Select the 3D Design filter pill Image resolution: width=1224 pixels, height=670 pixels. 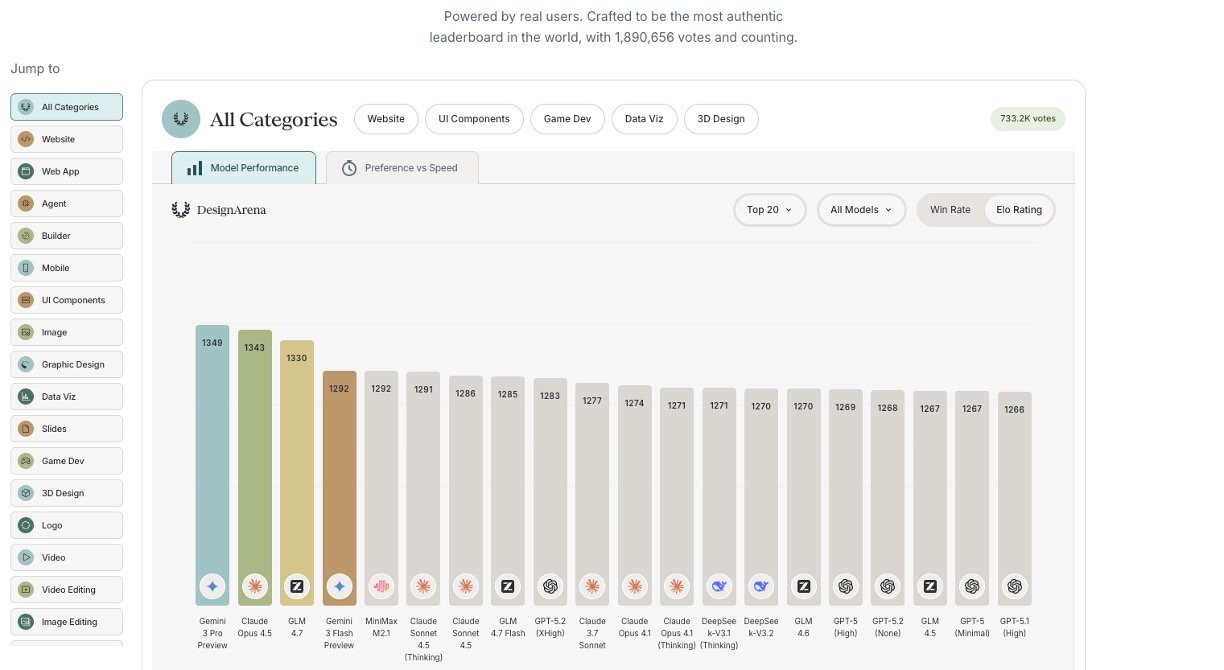(721, 119)
